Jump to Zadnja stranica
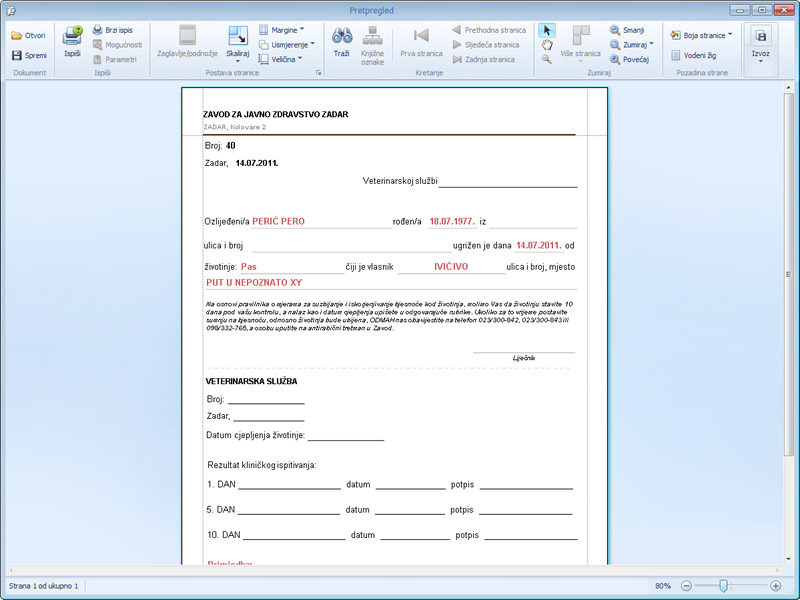Screen dimensions: 800x600 484,59
